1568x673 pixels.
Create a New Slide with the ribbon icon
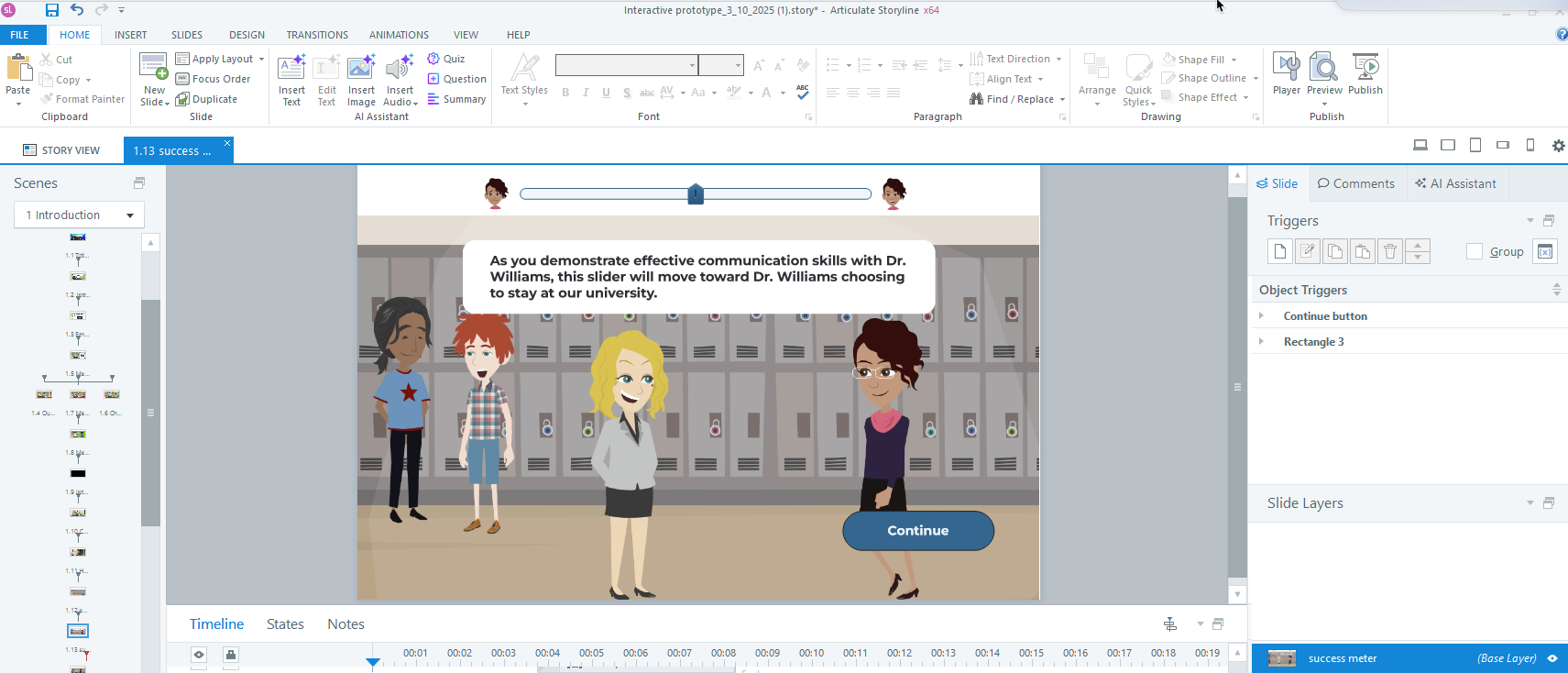[x=154, y=66]
